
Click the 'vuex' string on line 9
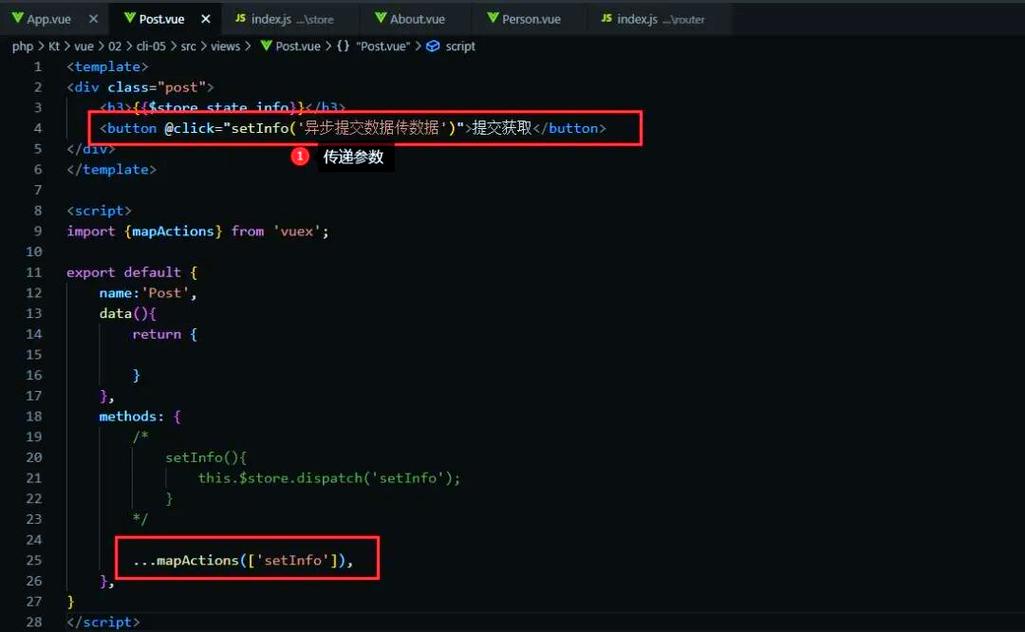pos(297,231)
